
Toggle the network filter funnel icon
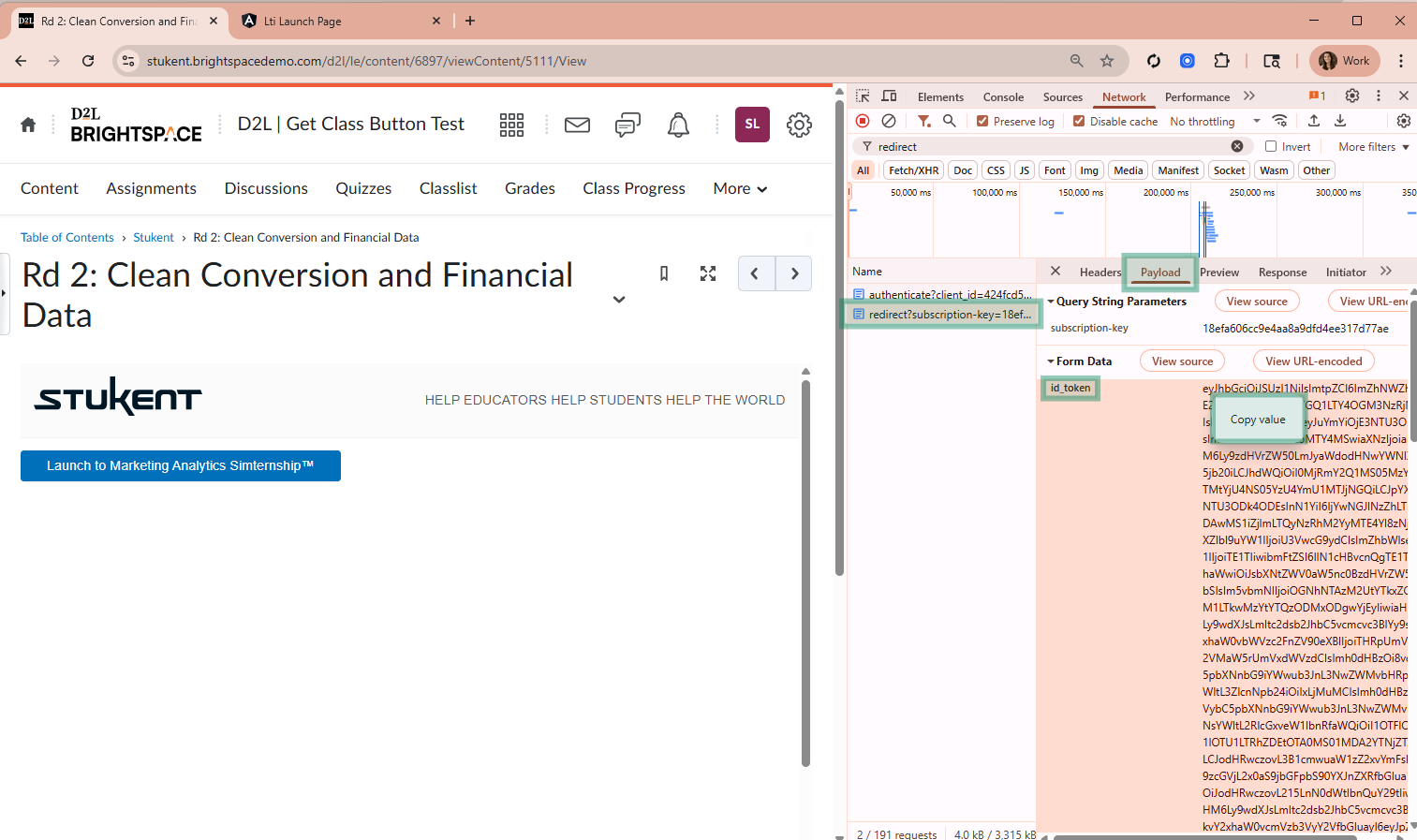coord(924,121)
